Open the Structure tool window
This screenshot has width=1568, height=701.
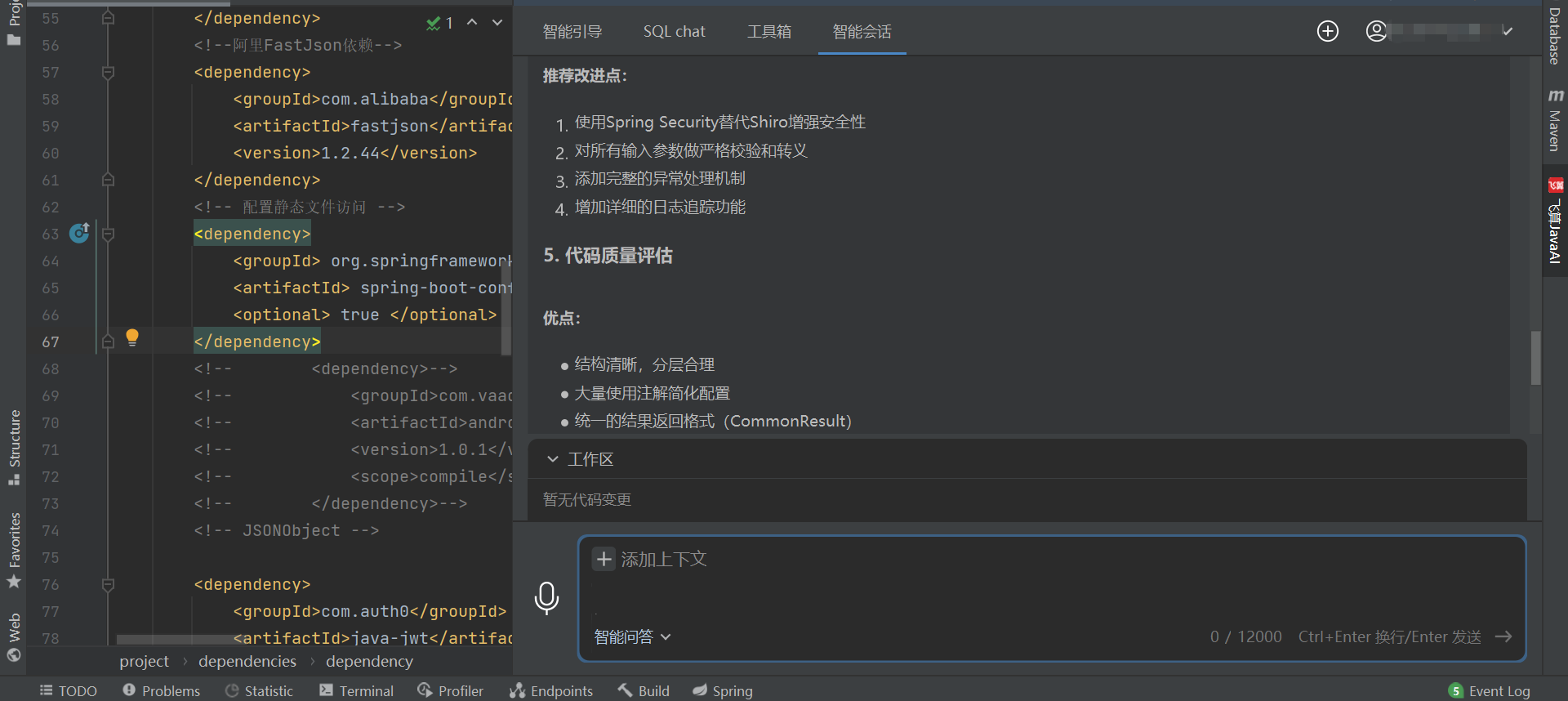tap(14, 446)
